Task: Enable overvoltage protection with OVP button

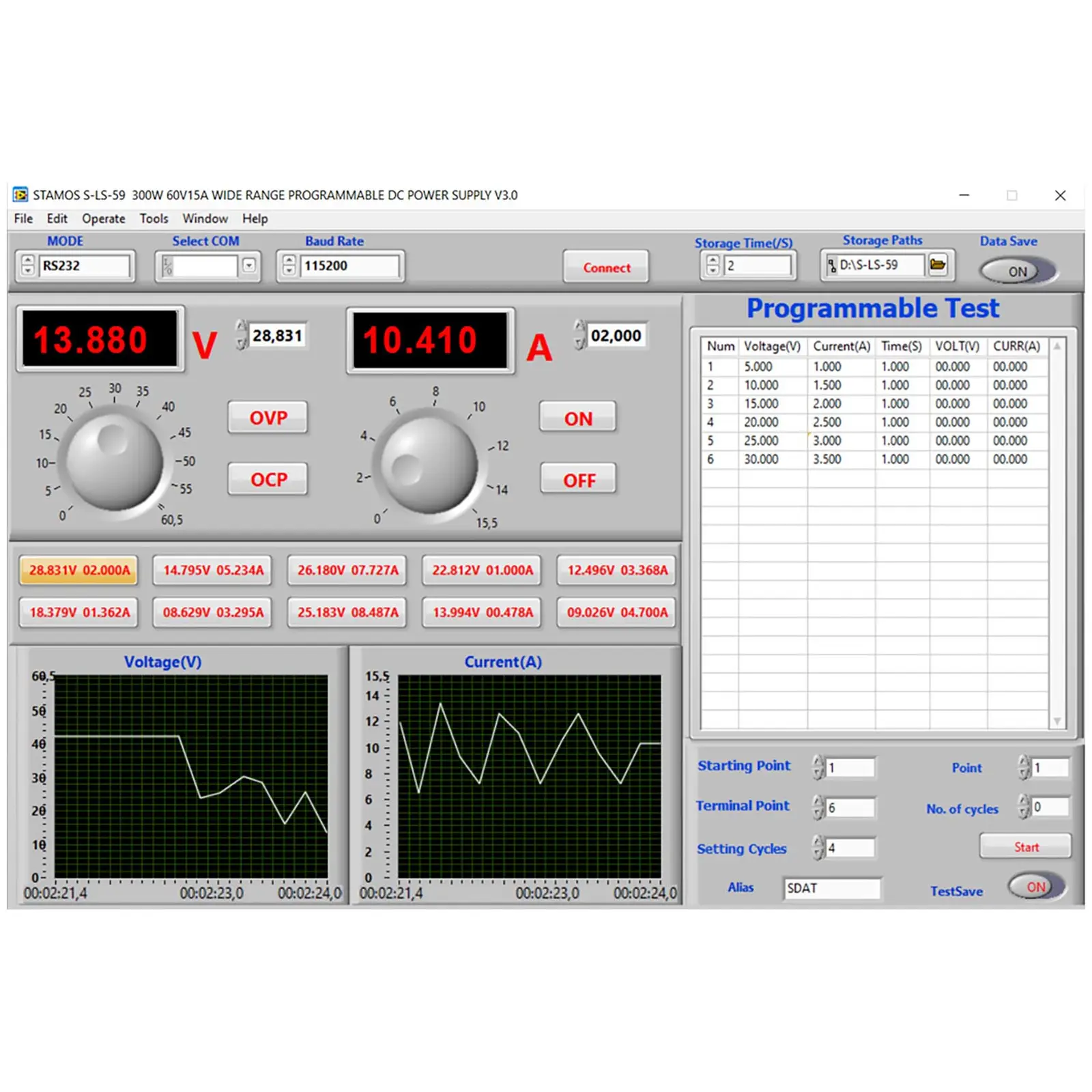Action: pos(268,418)
